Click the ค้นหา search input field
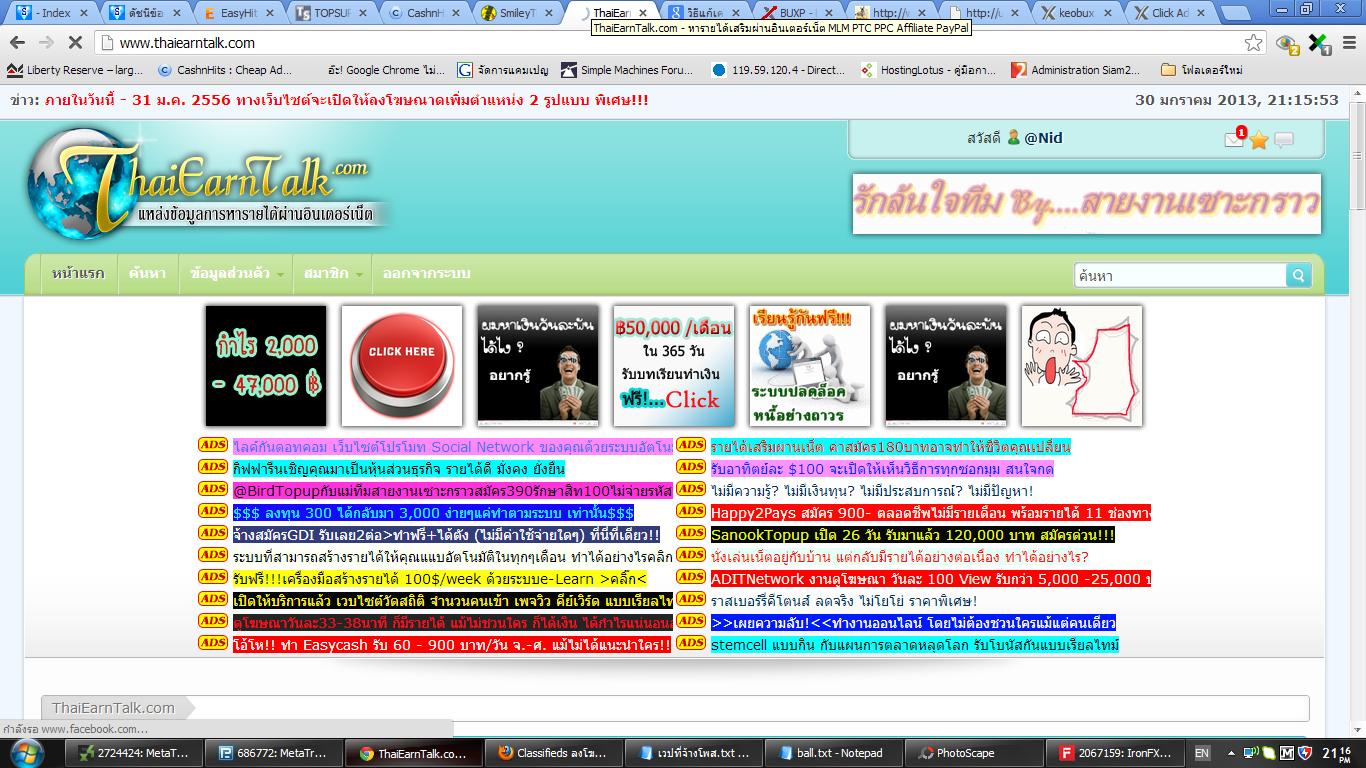This screenshot has height=768, width=1366. 1180,276
